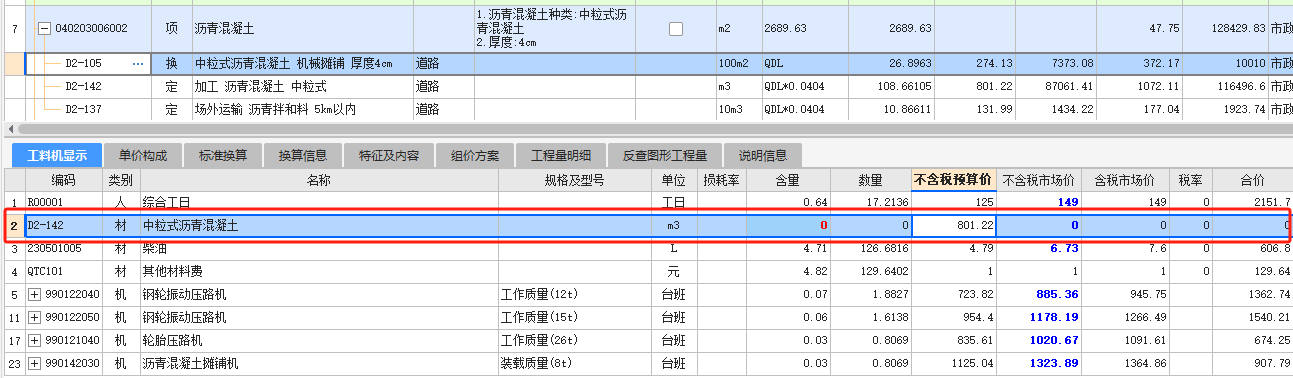Click the red 0 含量 cell of D2-142

[x=787, y=226]
